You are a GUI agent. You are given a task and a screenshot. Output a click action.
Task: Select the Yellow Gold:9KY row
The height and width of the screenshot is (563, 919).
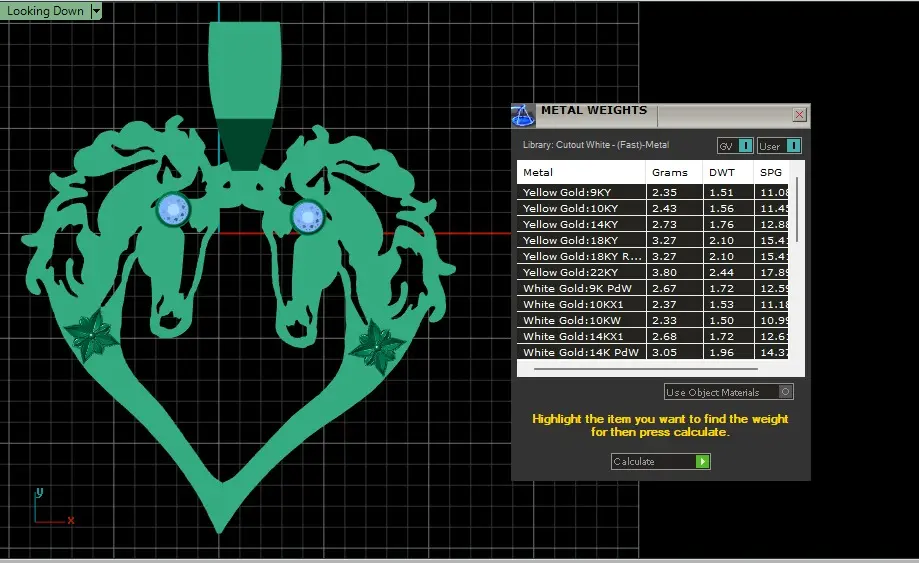pos(652,192)
